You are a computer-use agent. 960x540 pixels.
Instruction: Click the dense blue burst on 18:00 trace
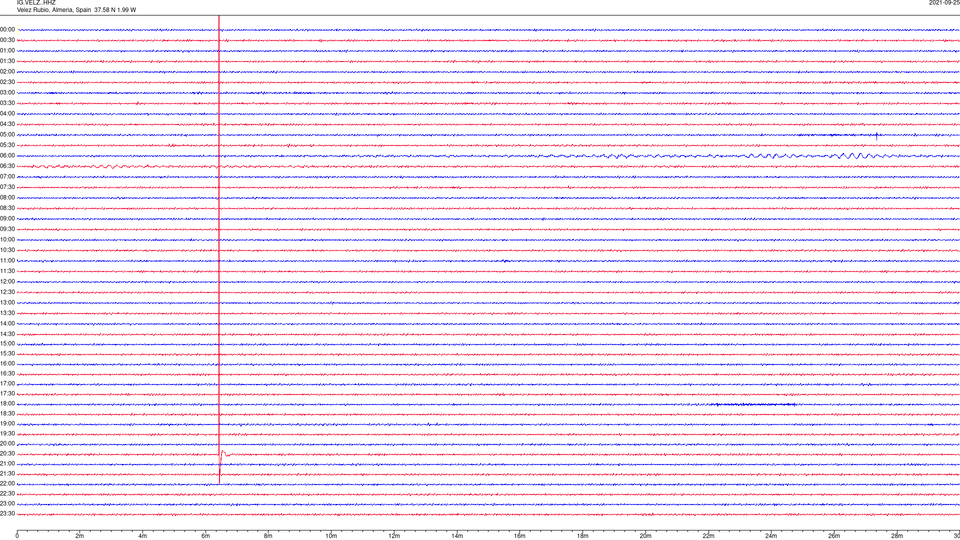pos(754,404)
